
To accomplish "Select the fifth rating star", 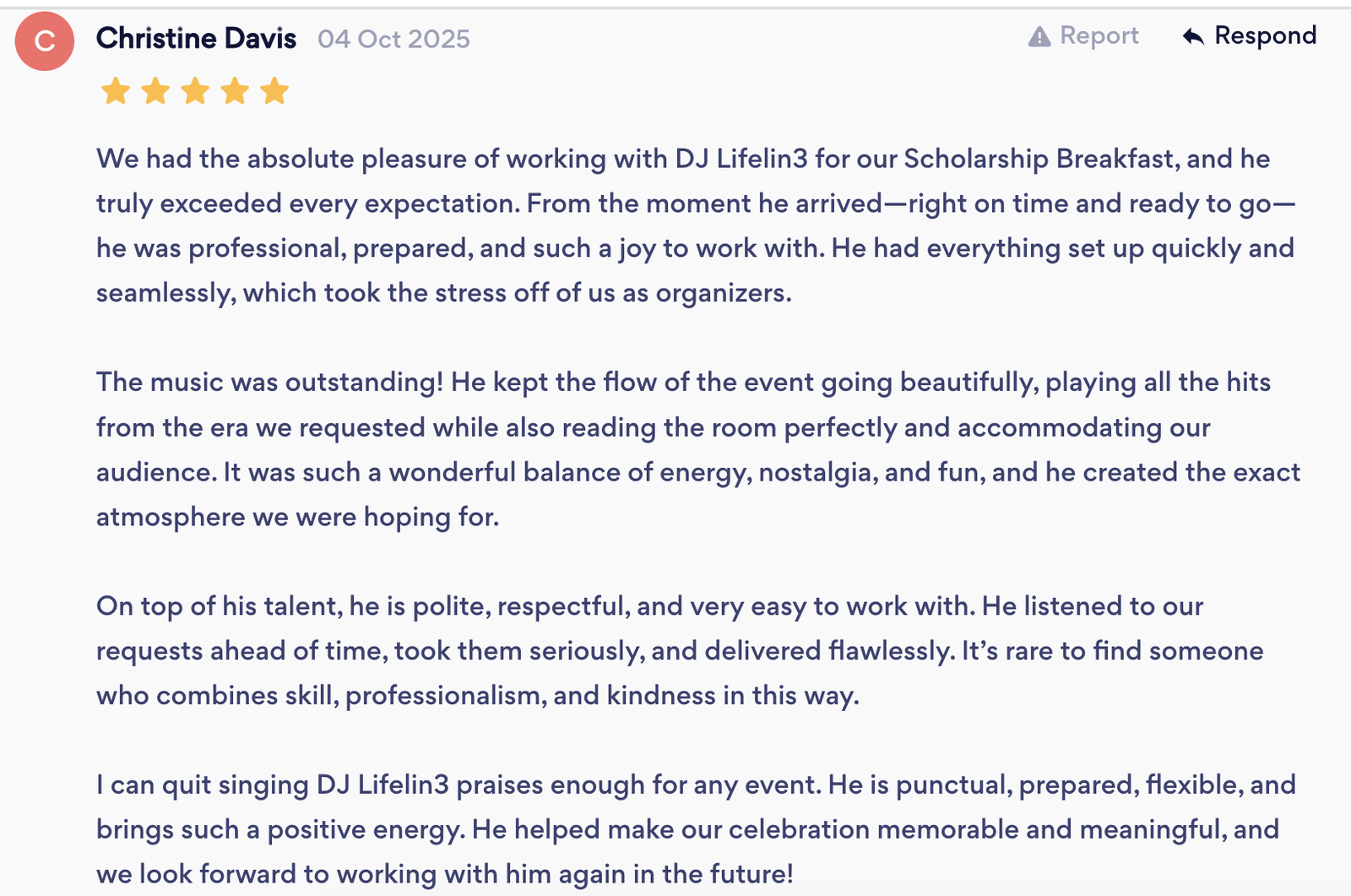I will 274,90.
